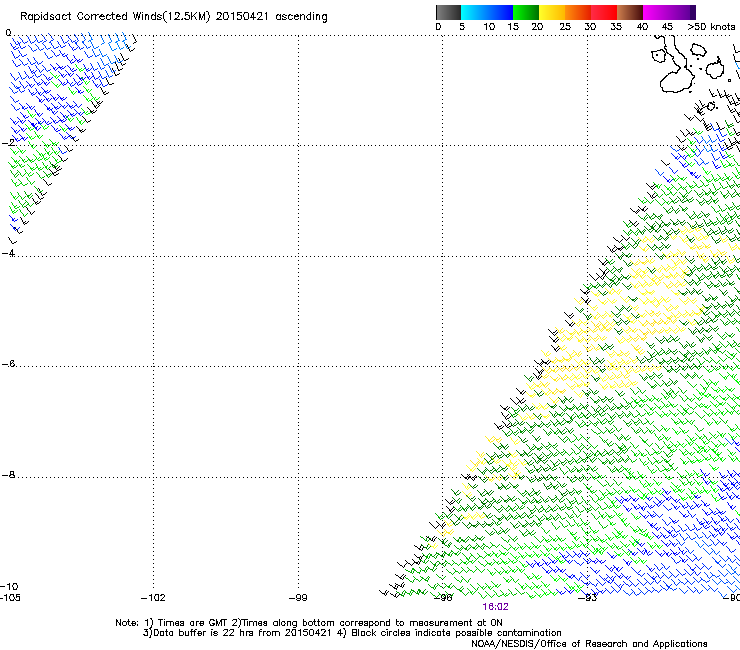The image size is (740, 650).
Task: Click the 'Data buffer is 22 hrs' note
Action: (x=237, y=633)
